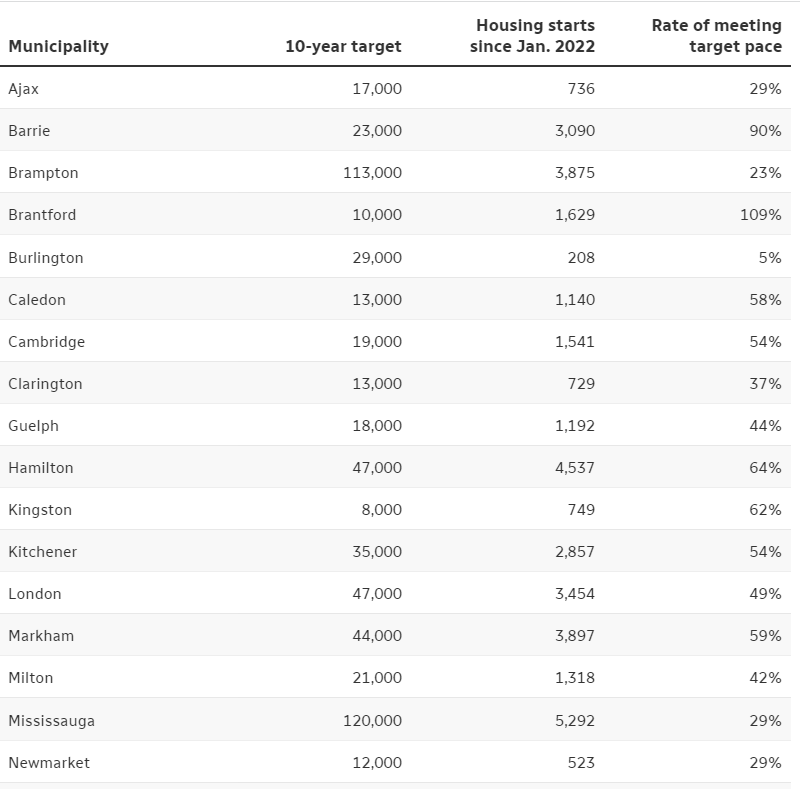Click the Municipality column header
800x789 pixels.
coord(58,46)
